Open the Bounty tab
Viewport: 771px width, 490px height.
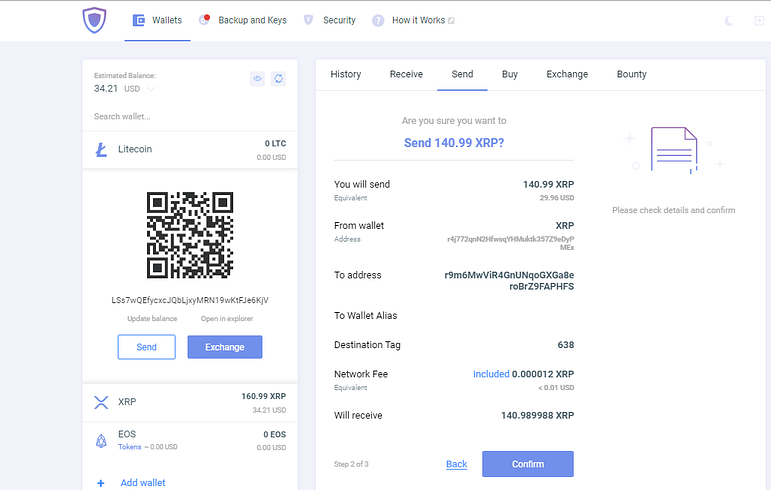pos(631,74)
